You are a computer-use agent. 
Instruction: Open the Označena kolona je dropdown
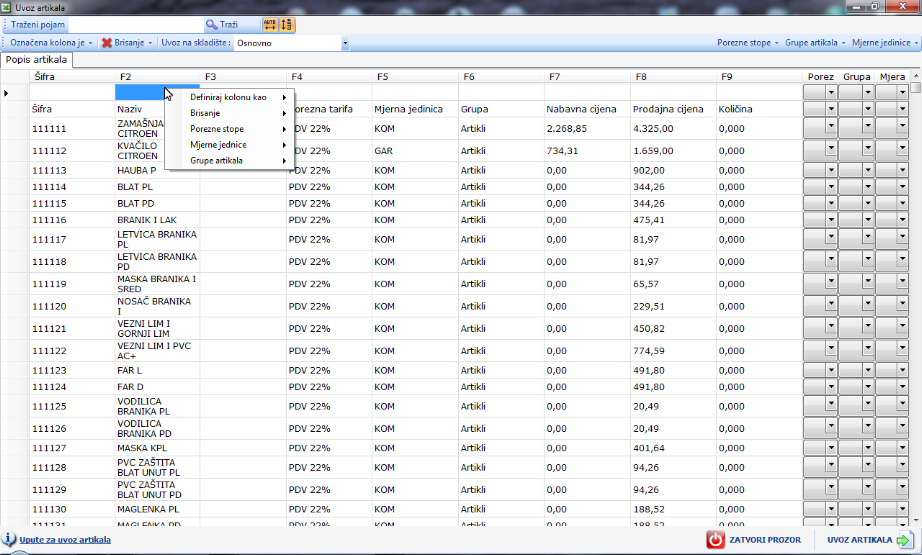click(51, 43)
